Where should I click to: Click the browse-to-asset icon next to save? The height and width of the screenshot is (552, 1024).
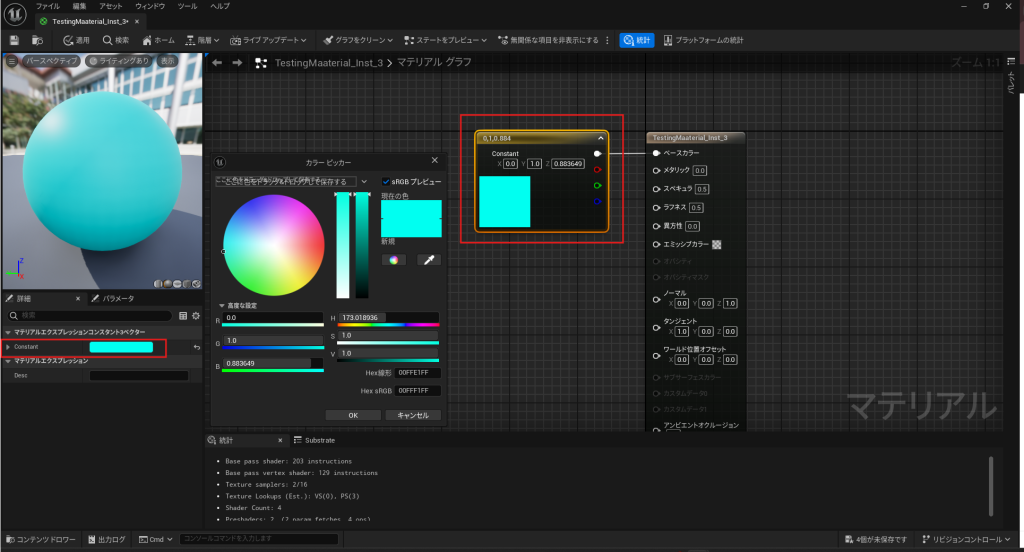click(38, 40)
